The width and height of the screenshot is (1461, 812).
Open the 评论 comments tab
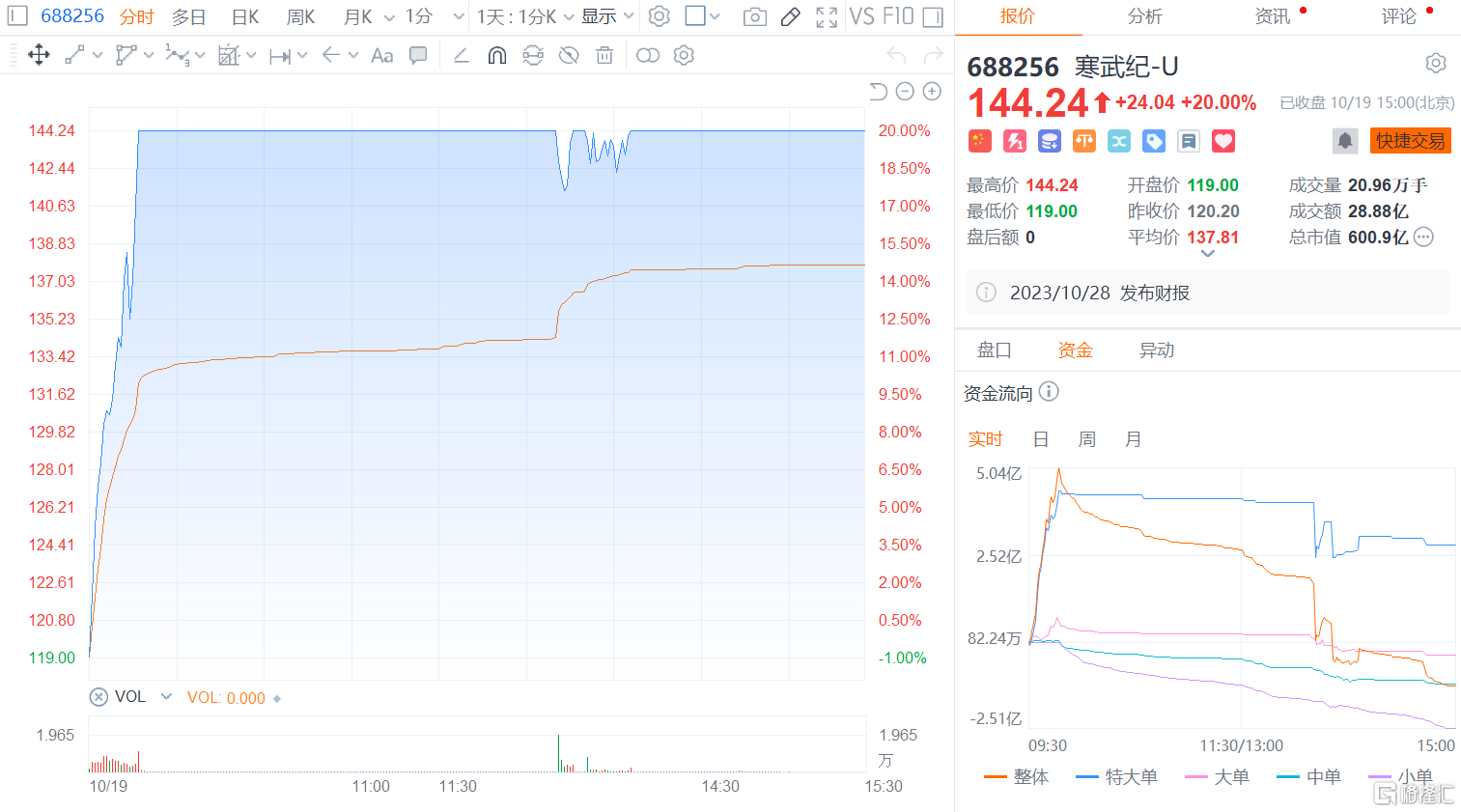1399,16
